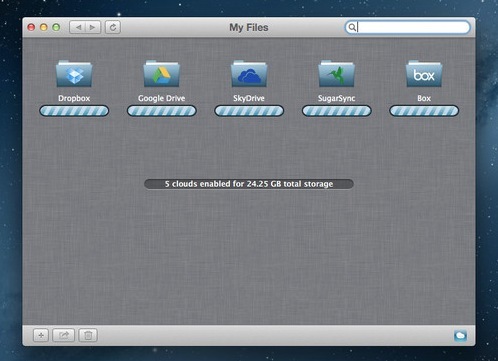Open the Google Drive folder icon
The image size is (498, 361).
[x=162, y=74]
